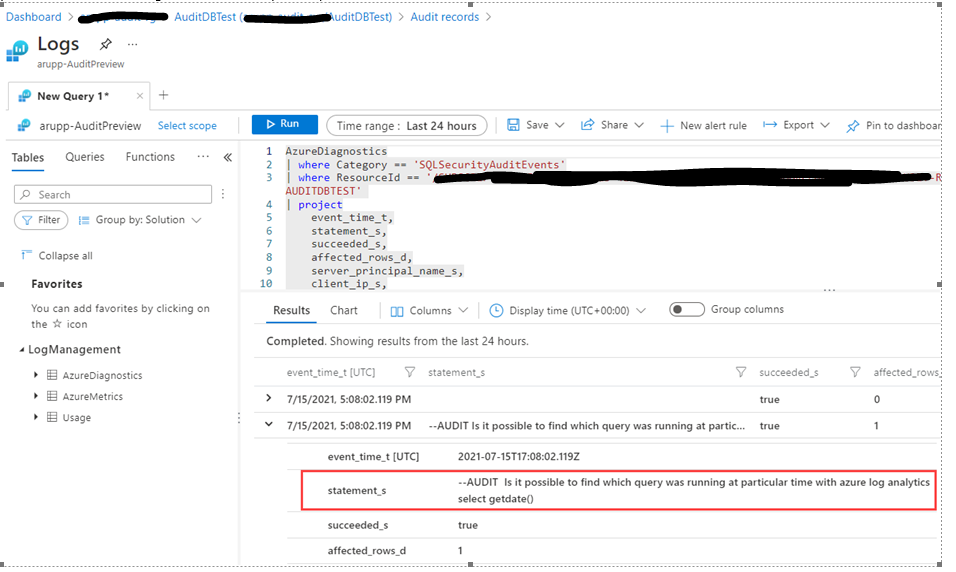Switch to the Results tab
This screenshot has width=956, height=572.
(x=291, y=310)
